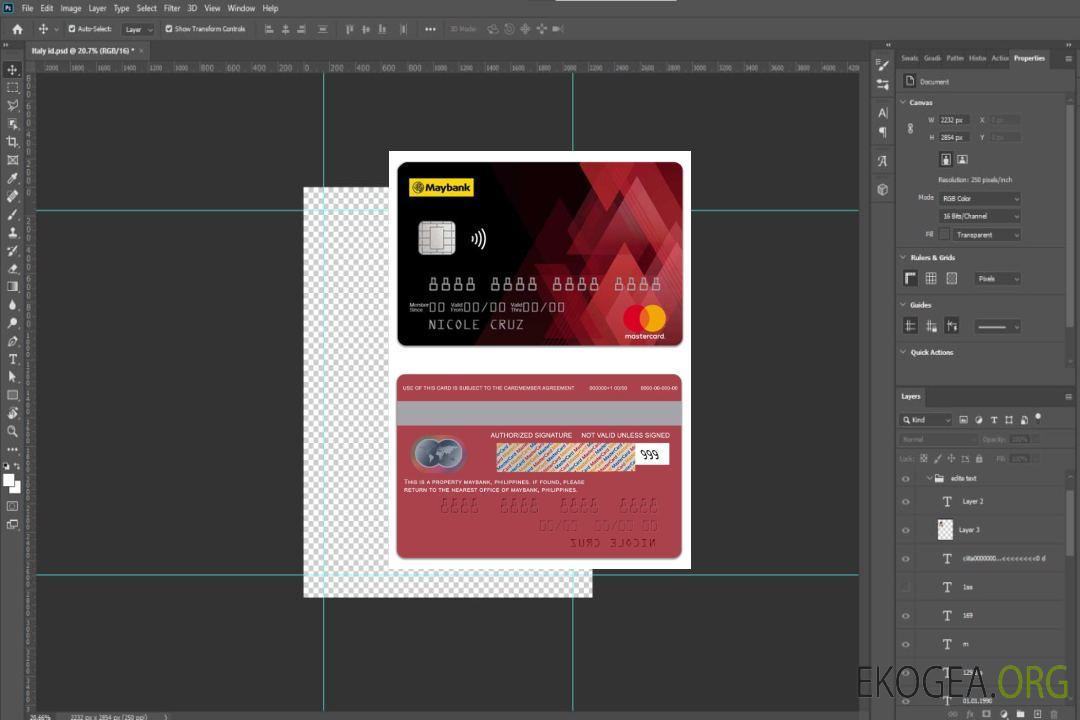1080x720 pixels.
Task: Select the Zoom tool
Action: point(12,431)
